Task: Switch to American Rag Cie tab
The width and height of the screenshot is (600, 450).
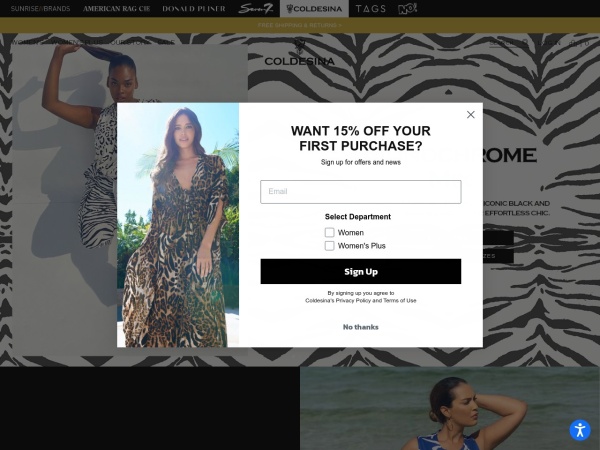Action: (116, 8)
